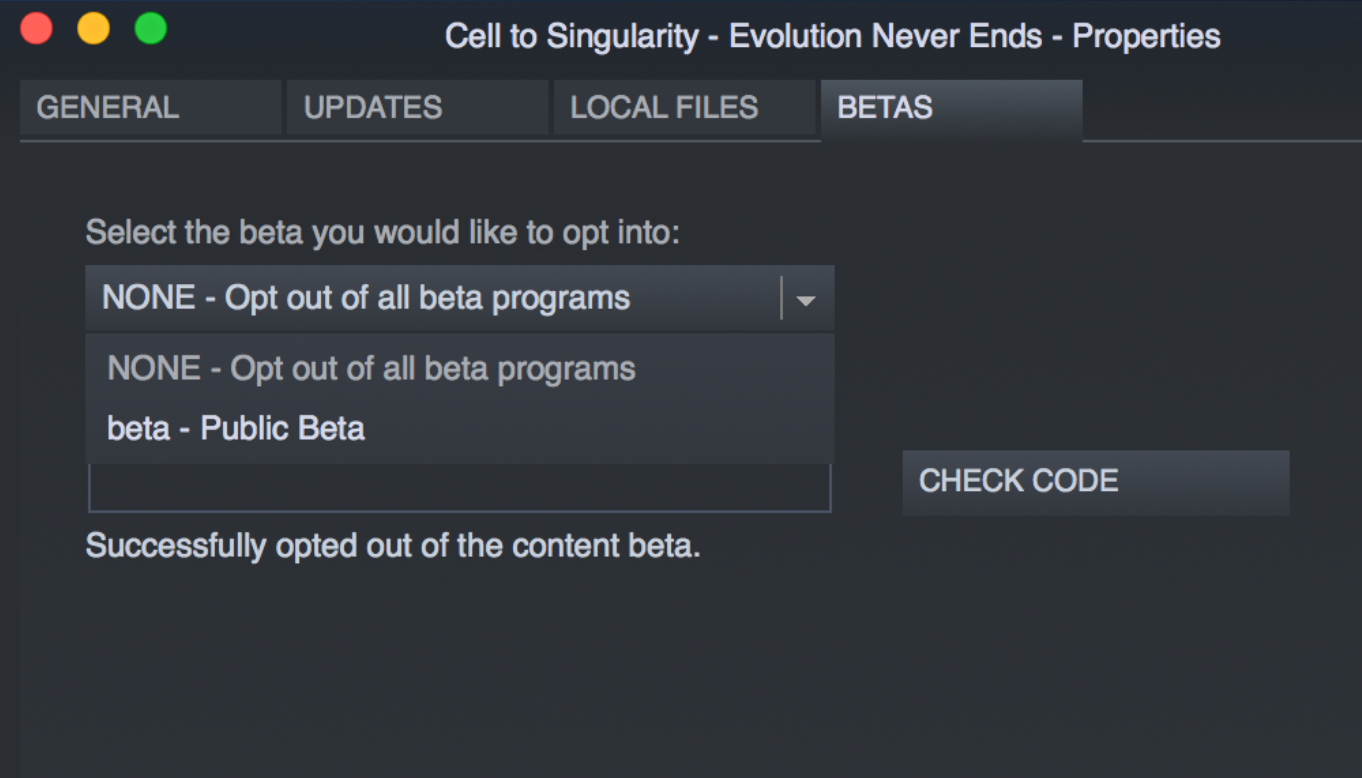
Task: Collapse the beta selection combo box
Action: (x=459, y=298)
